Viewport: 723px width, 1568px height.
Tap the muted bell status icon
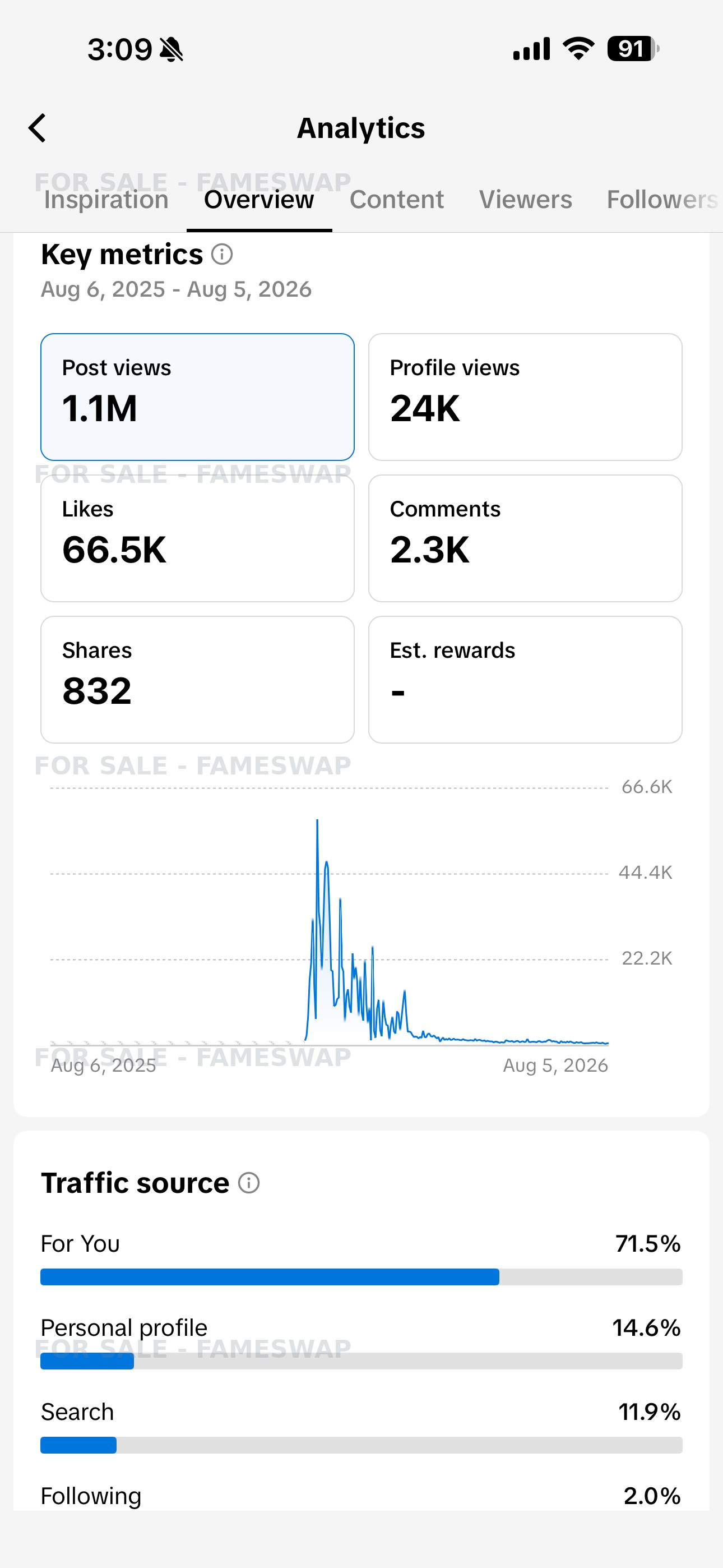[172, 49]
